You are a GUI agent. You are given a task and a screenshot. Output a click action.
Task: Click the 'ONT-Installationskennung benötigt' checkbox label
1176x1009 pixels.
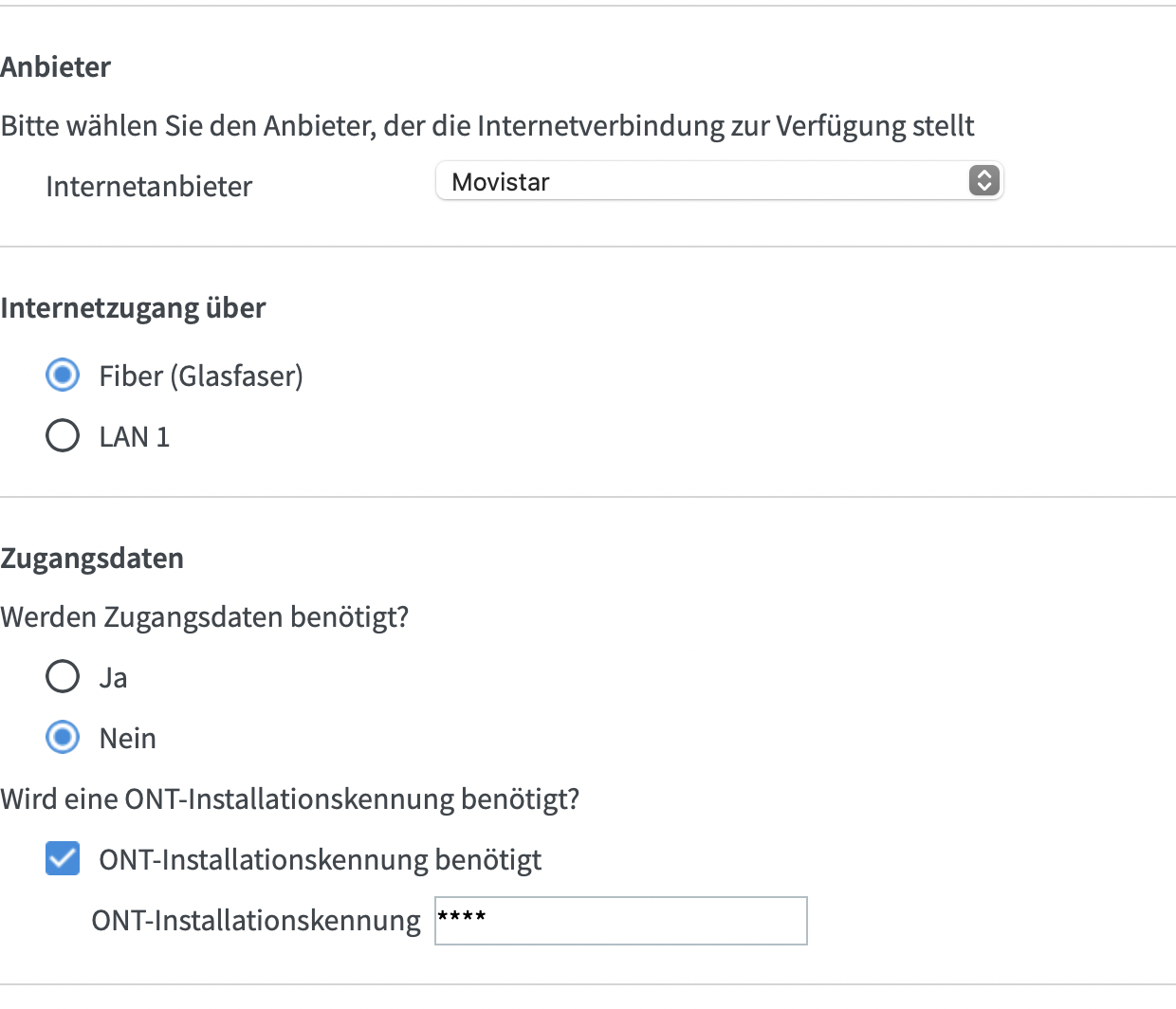coord(321,860)
